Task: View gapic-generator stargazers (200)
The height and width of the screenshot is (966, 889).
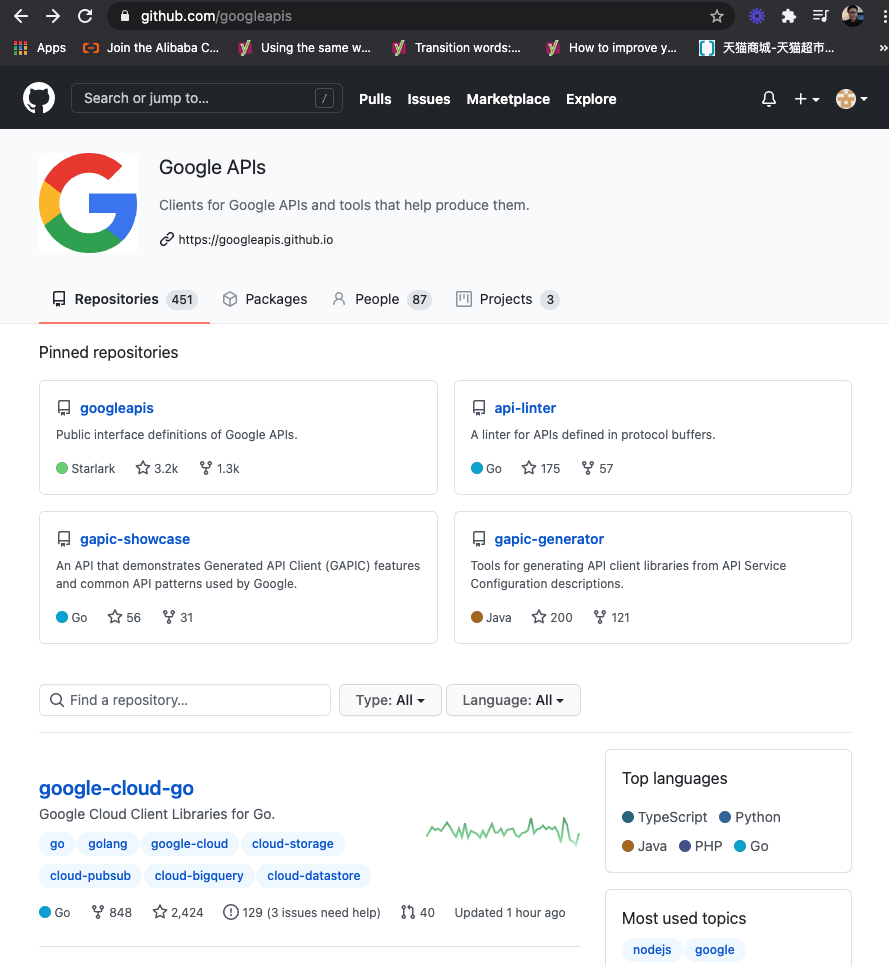Action: click(x=552, y=617)
